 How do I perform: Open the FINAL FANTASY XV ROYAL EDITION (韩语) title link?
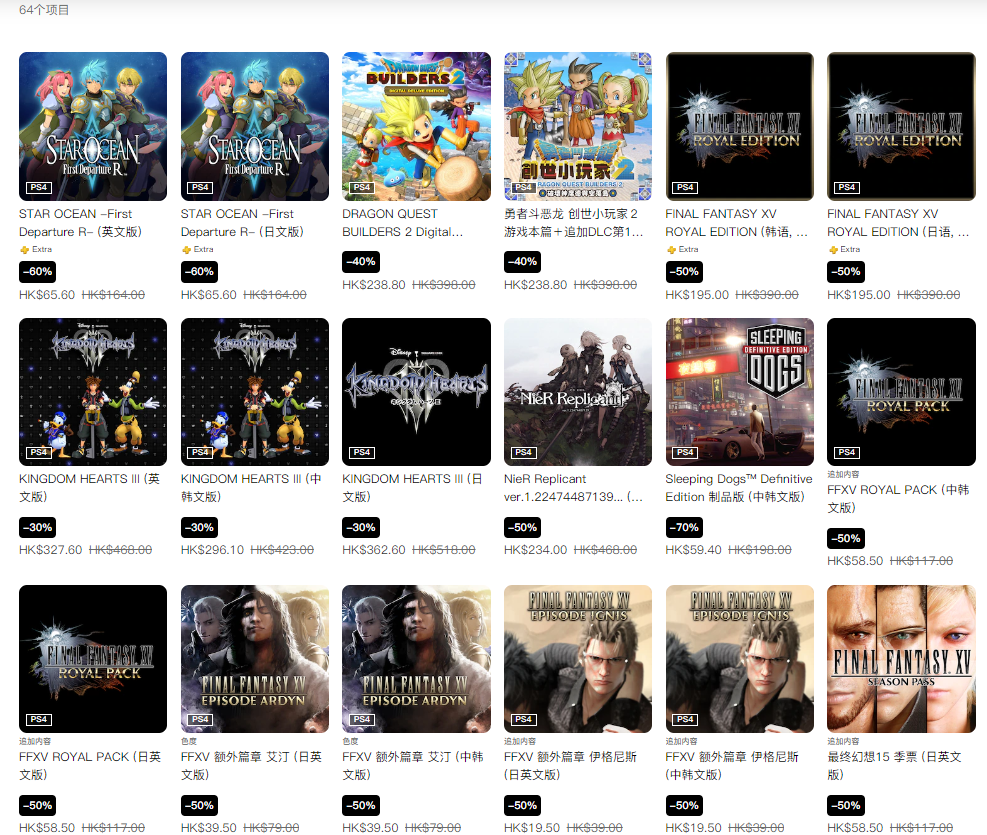point(736,223)
